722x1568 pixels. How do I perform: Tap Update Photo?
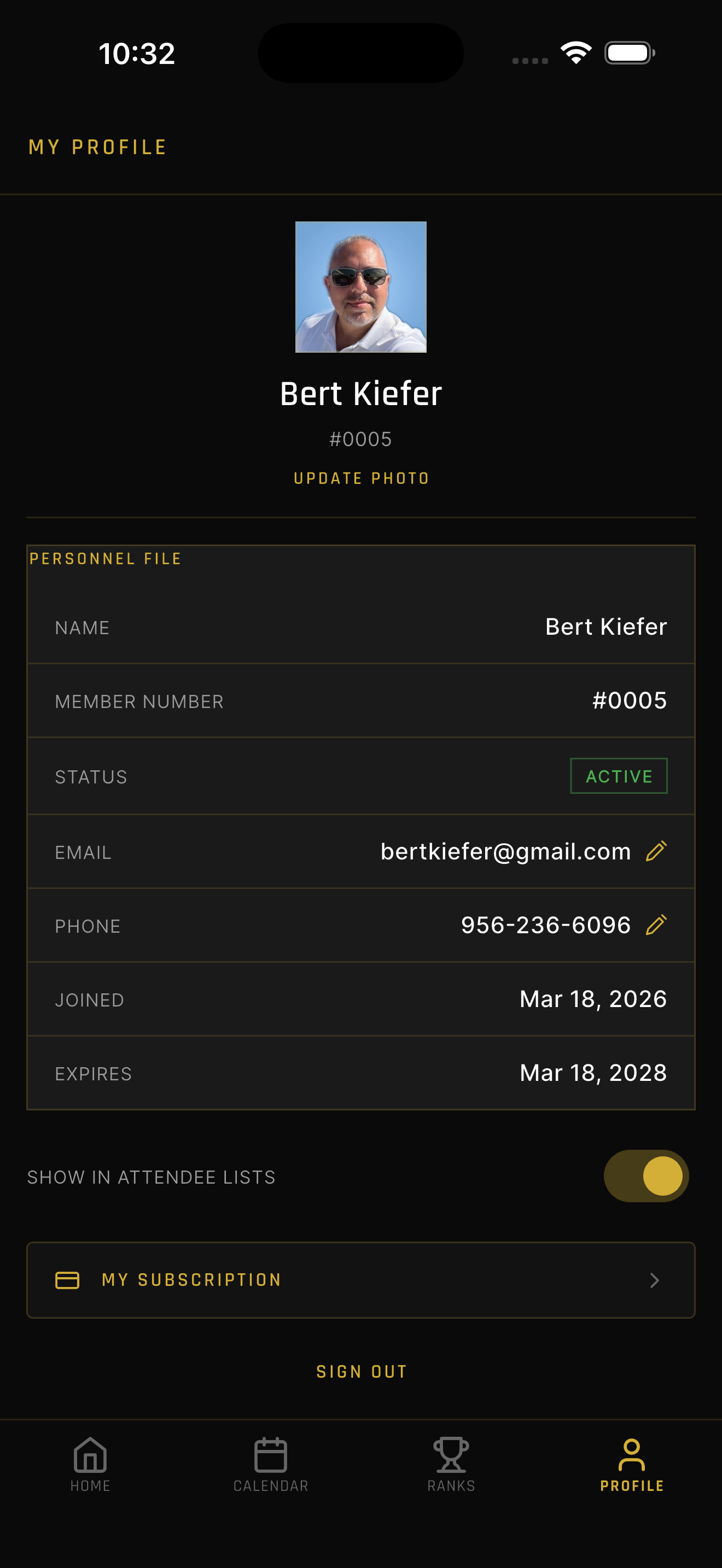360,478
